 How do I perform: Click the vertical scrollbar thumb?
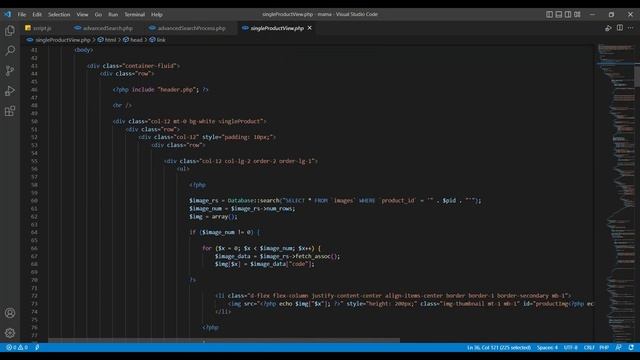637,76
